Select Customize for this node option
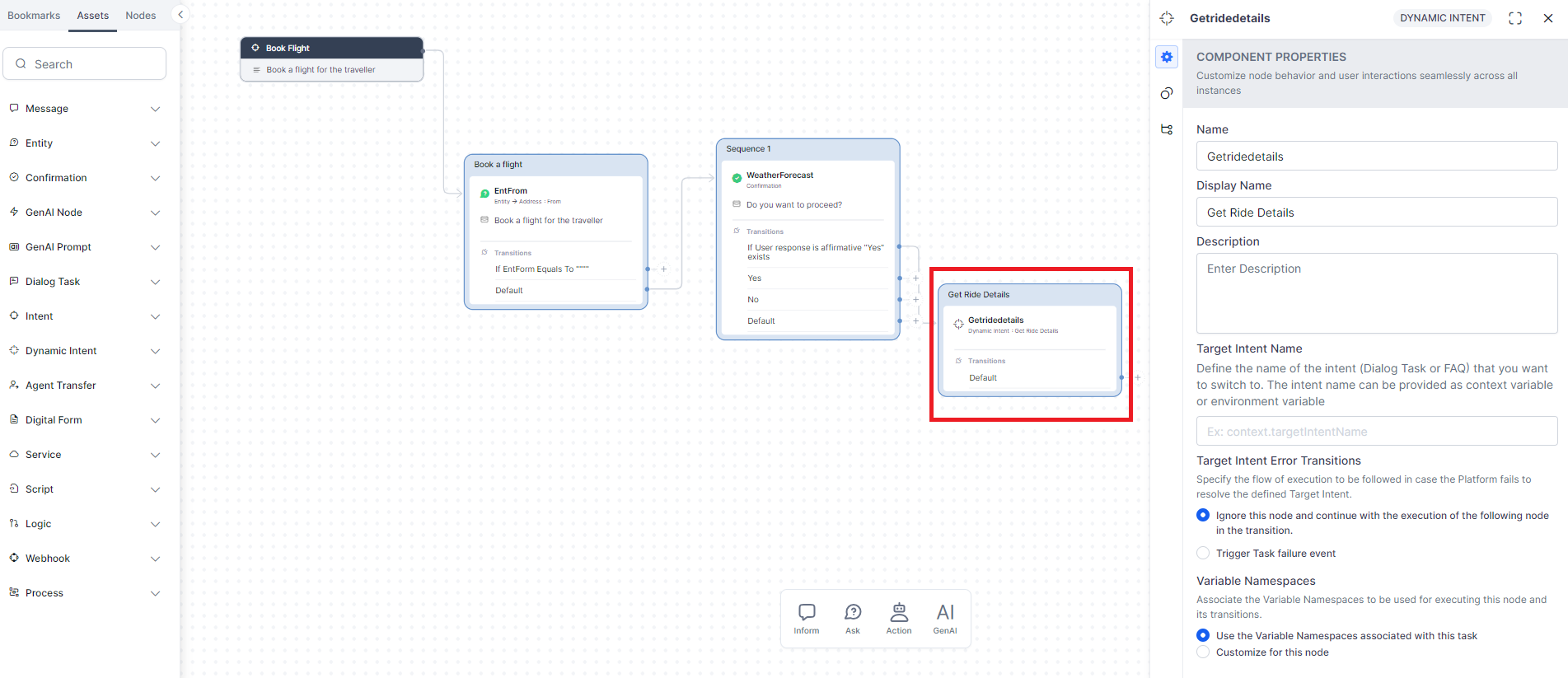The height and width of the screenshot is (678, 1568). [1204, 652]
